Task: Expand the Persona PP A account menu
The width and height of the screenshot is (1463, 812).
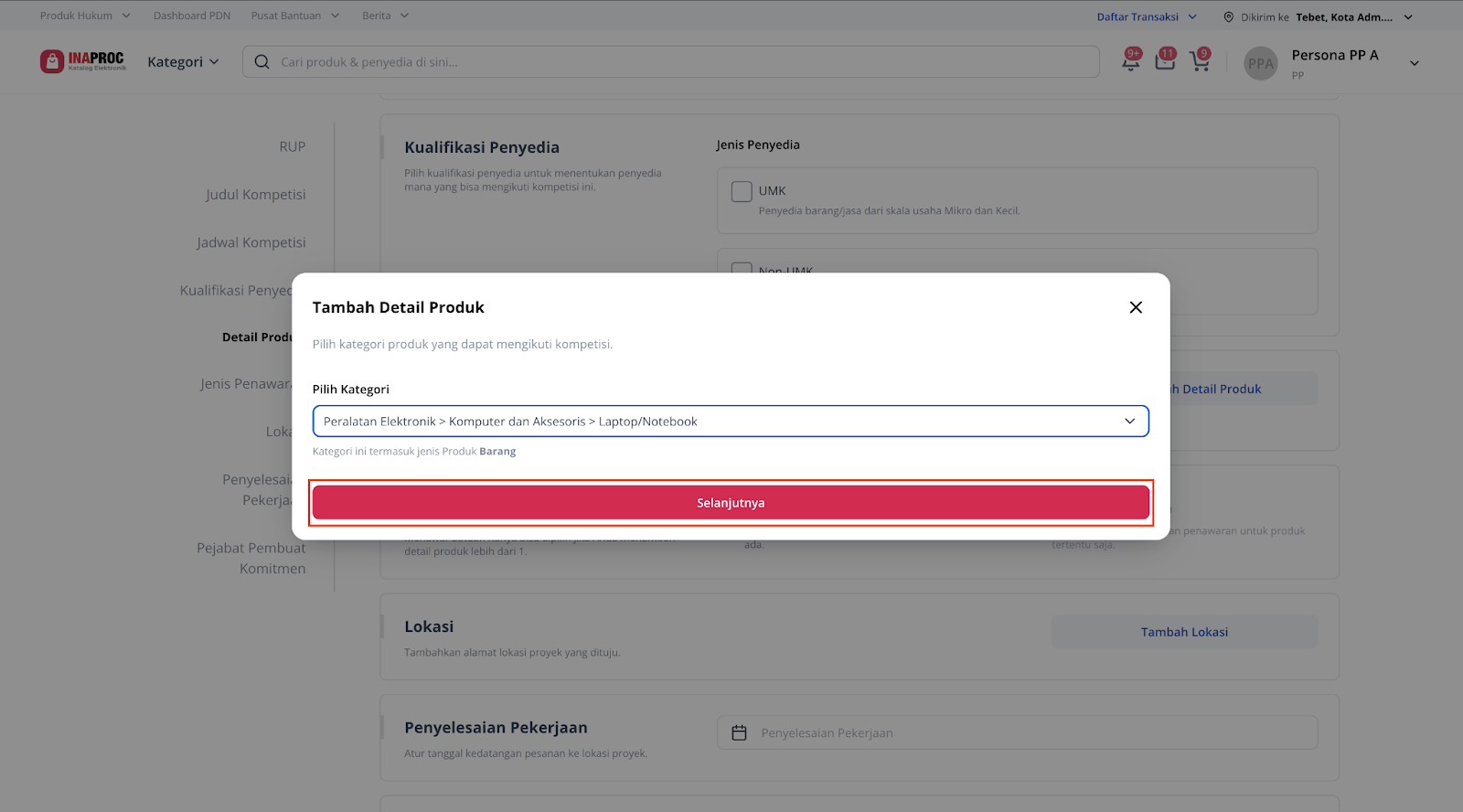Action: click(x=1414, y=63)
